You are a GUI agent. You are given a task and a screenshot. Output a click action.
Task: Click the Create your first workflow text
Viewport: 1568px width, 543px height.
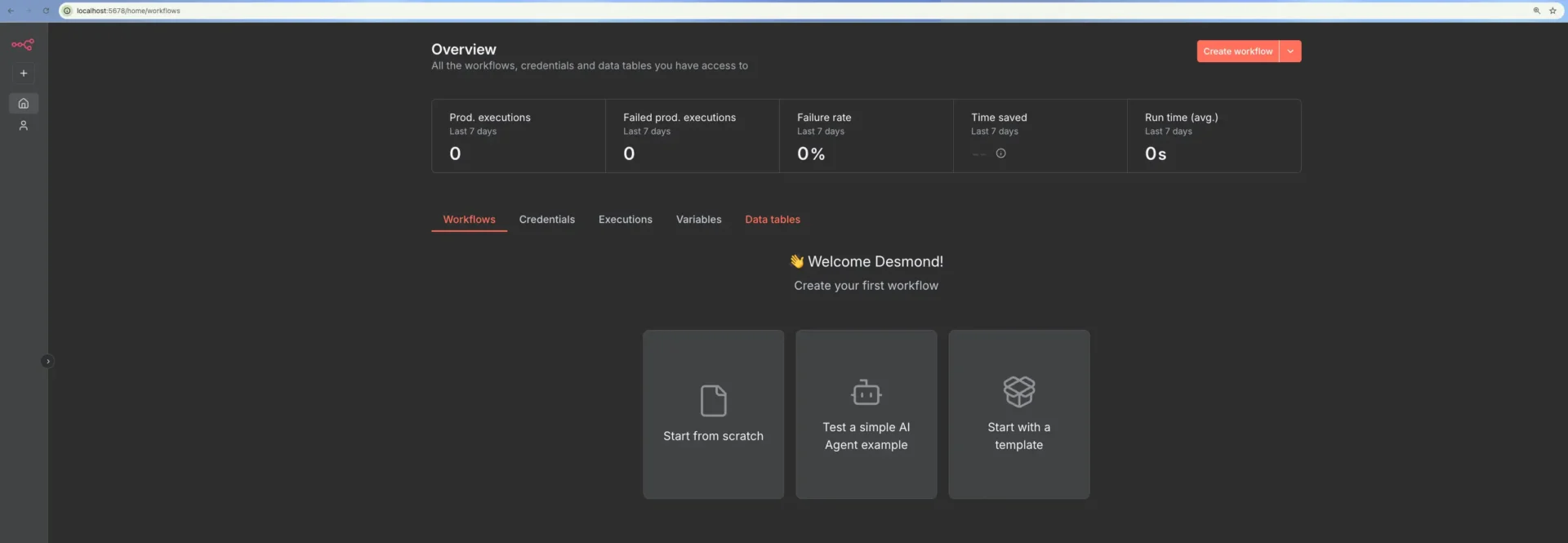[866, 286]
